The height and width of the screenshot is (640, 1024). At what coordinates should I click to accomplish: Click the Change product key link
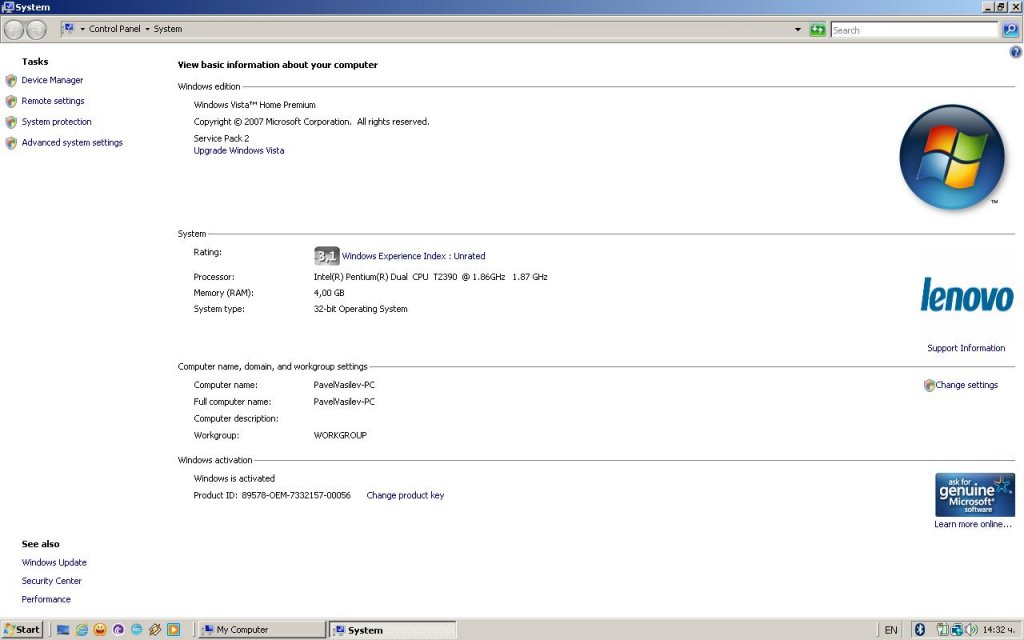point(405,496)
